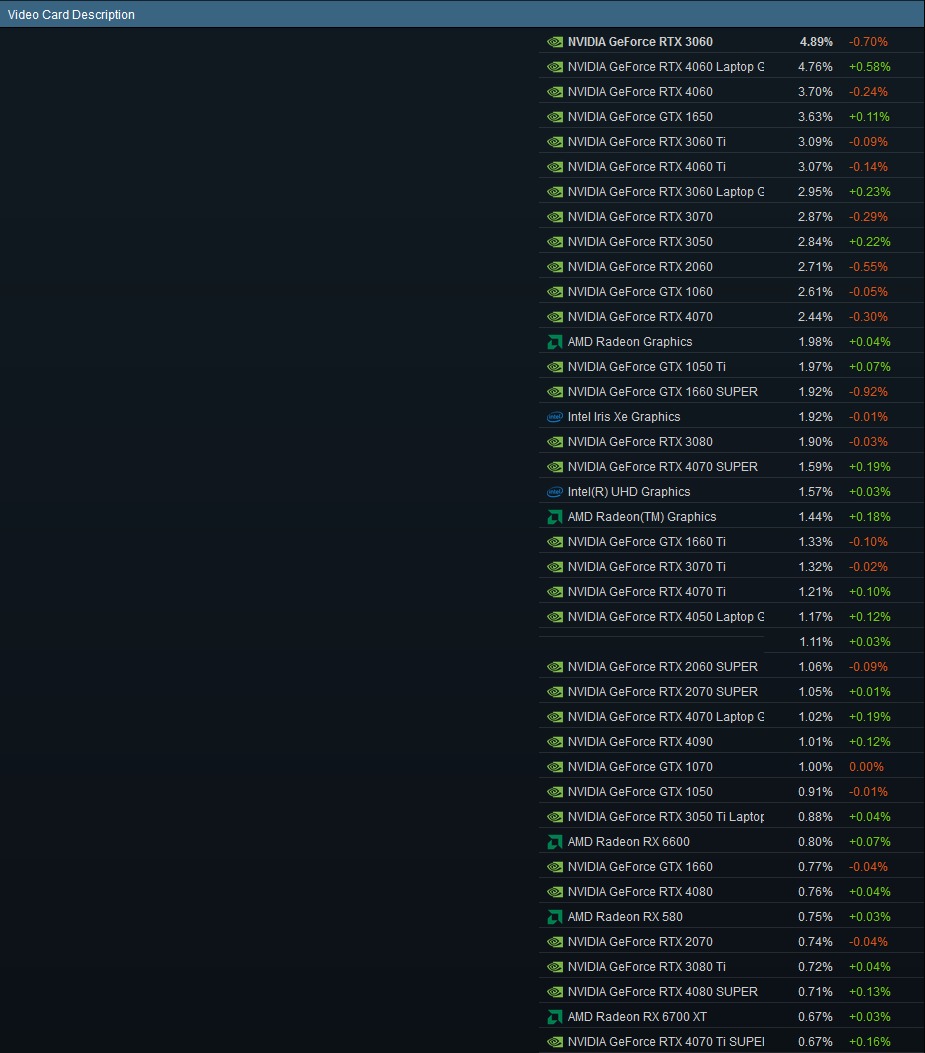Screen dimensions: 925x1053
Task: Click NVIDIA logo next to GTX 1660 SUPER
Action: click(555, 392)
